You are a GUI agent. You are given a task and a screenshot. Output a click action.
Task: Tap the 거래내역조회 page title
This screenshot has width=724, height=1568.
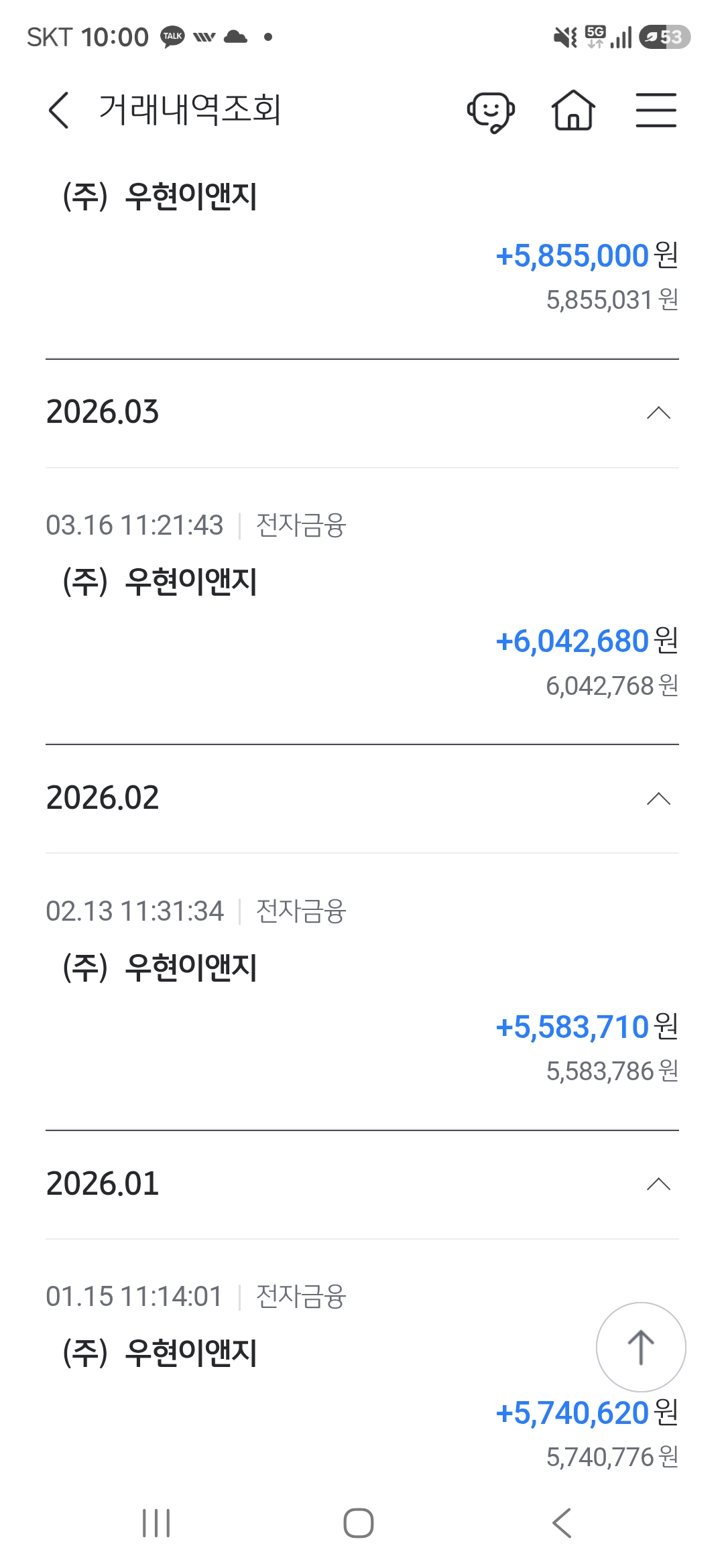click(x=190, y=109)
